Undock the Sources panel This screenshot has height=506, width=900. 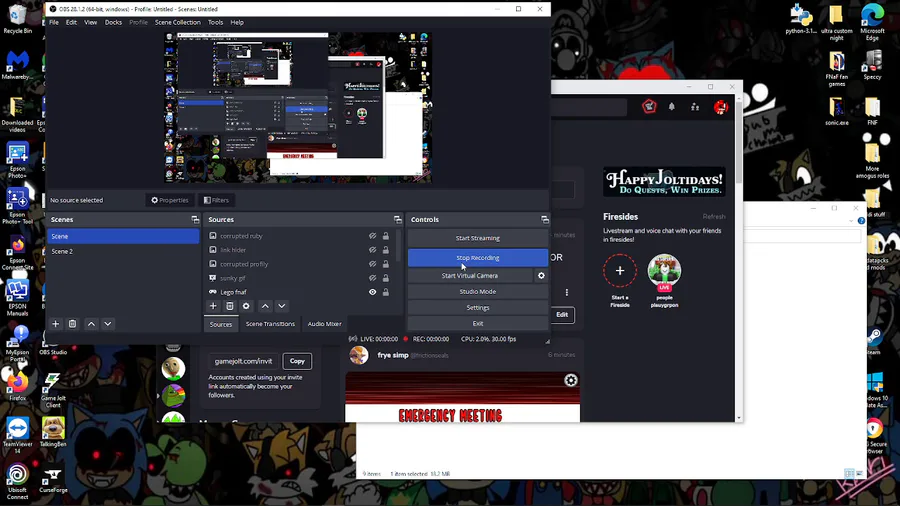point(398,220)
